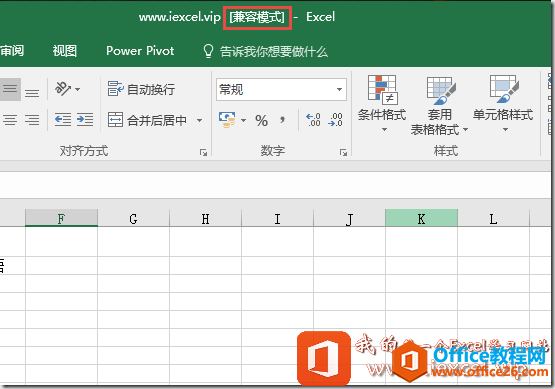Center text horizontally in cell
The width and height of the screenshot is (555, 389).
point(10,120)
